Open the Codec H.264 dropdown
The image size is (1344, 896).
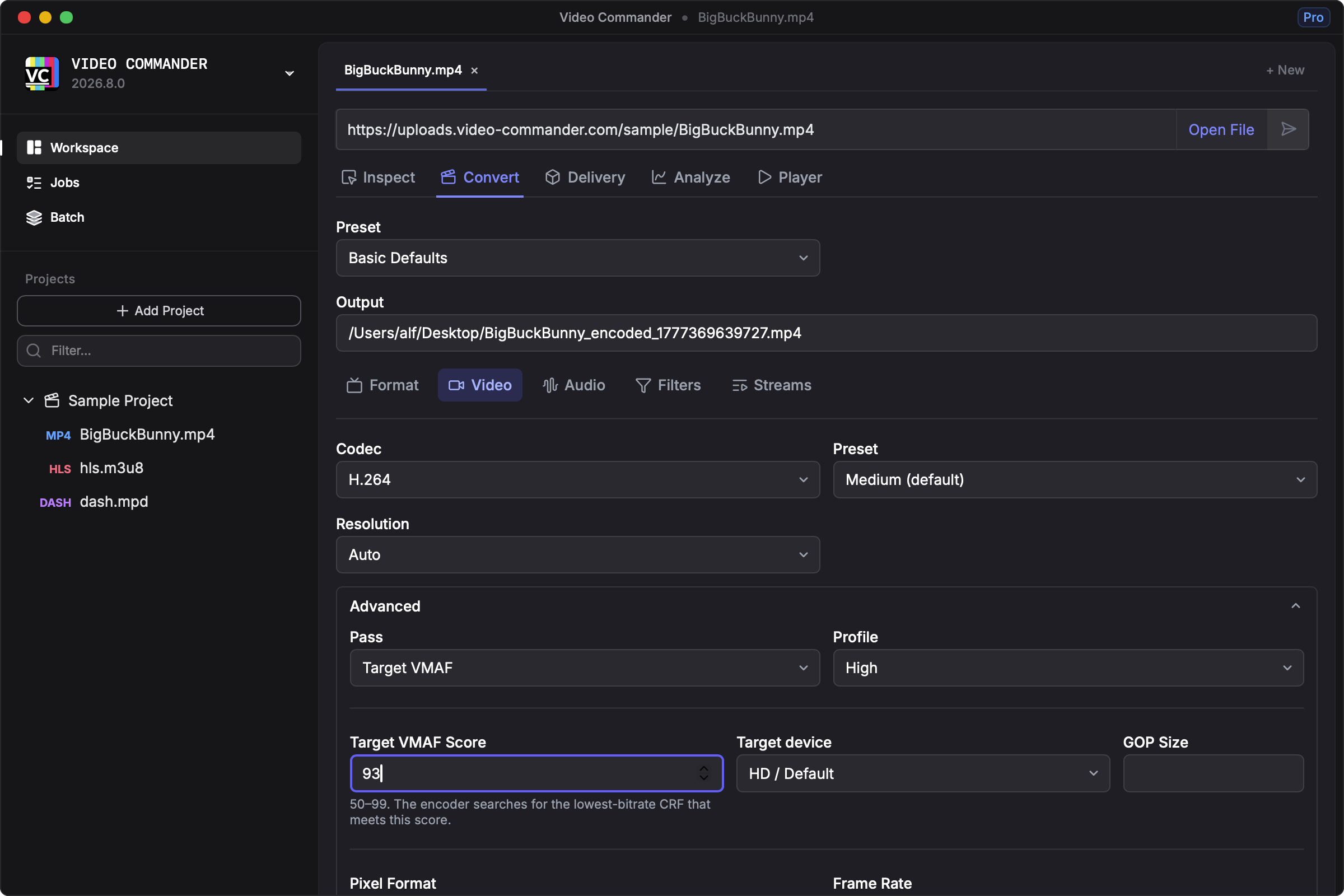[x=577, y=479]
